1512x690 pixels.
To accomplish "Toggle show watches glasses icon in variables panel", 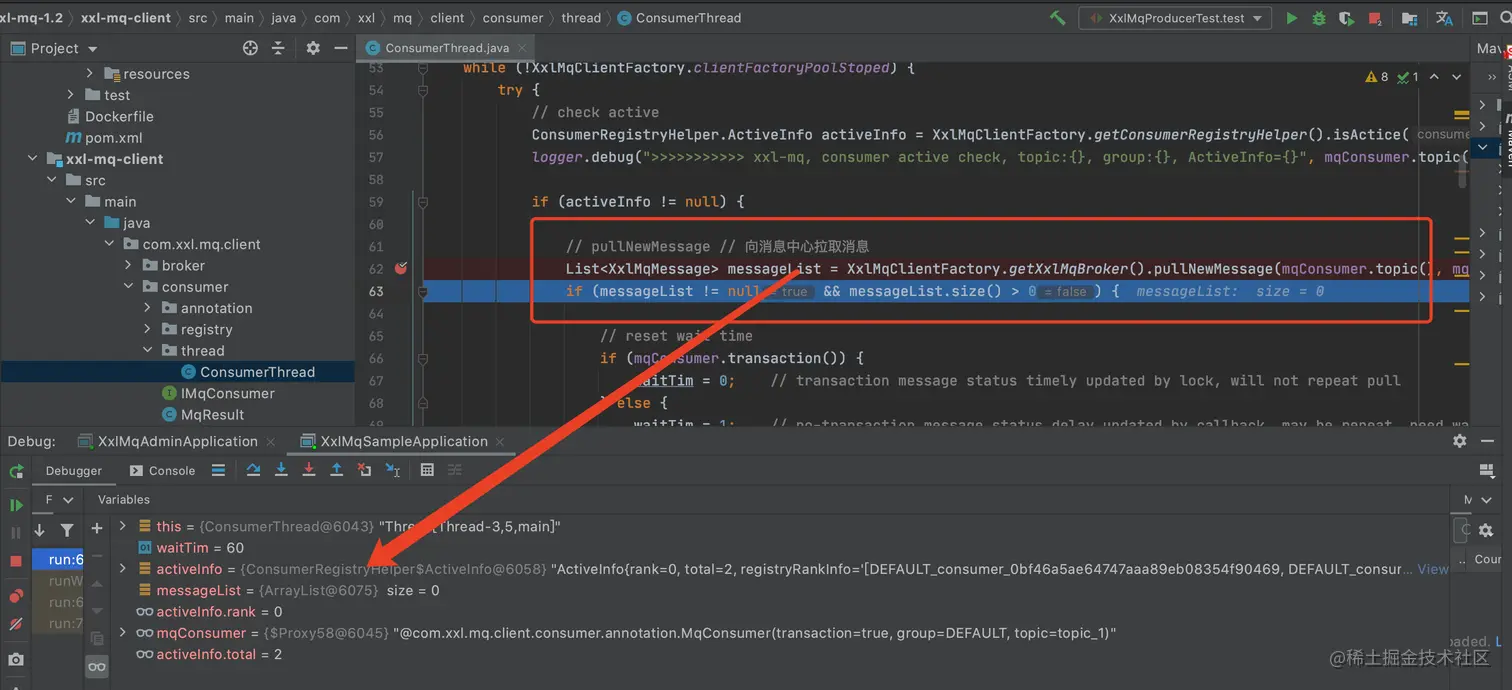I will coord(97,666).
